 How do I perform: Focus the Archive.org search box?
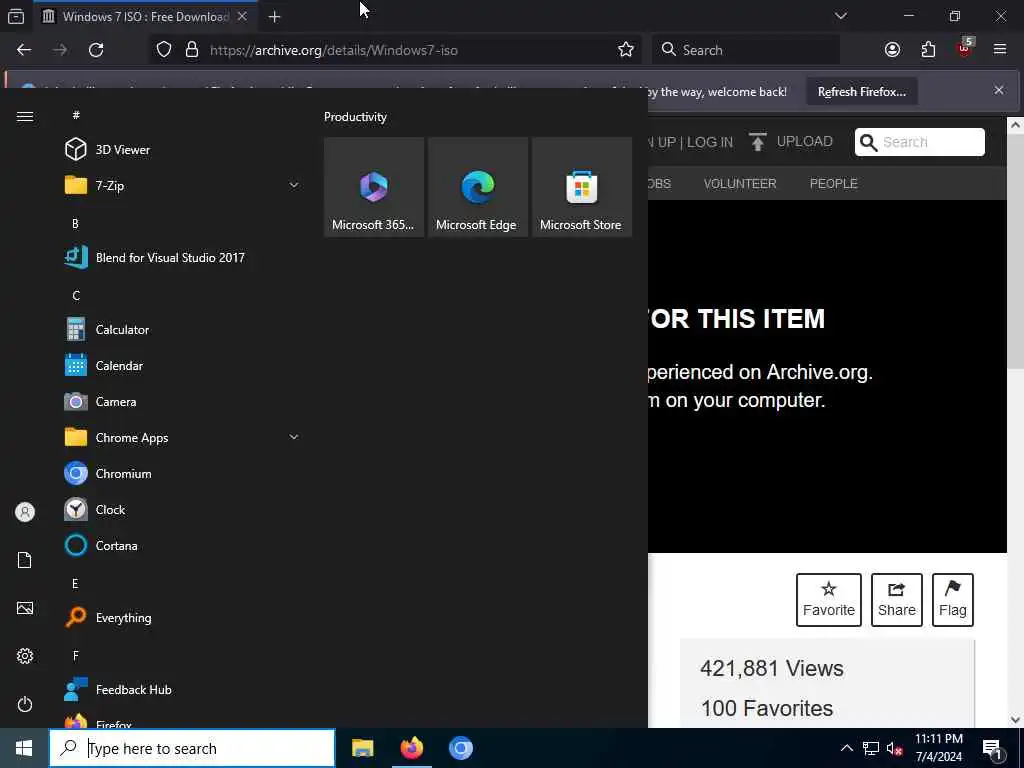pos(920,142)
